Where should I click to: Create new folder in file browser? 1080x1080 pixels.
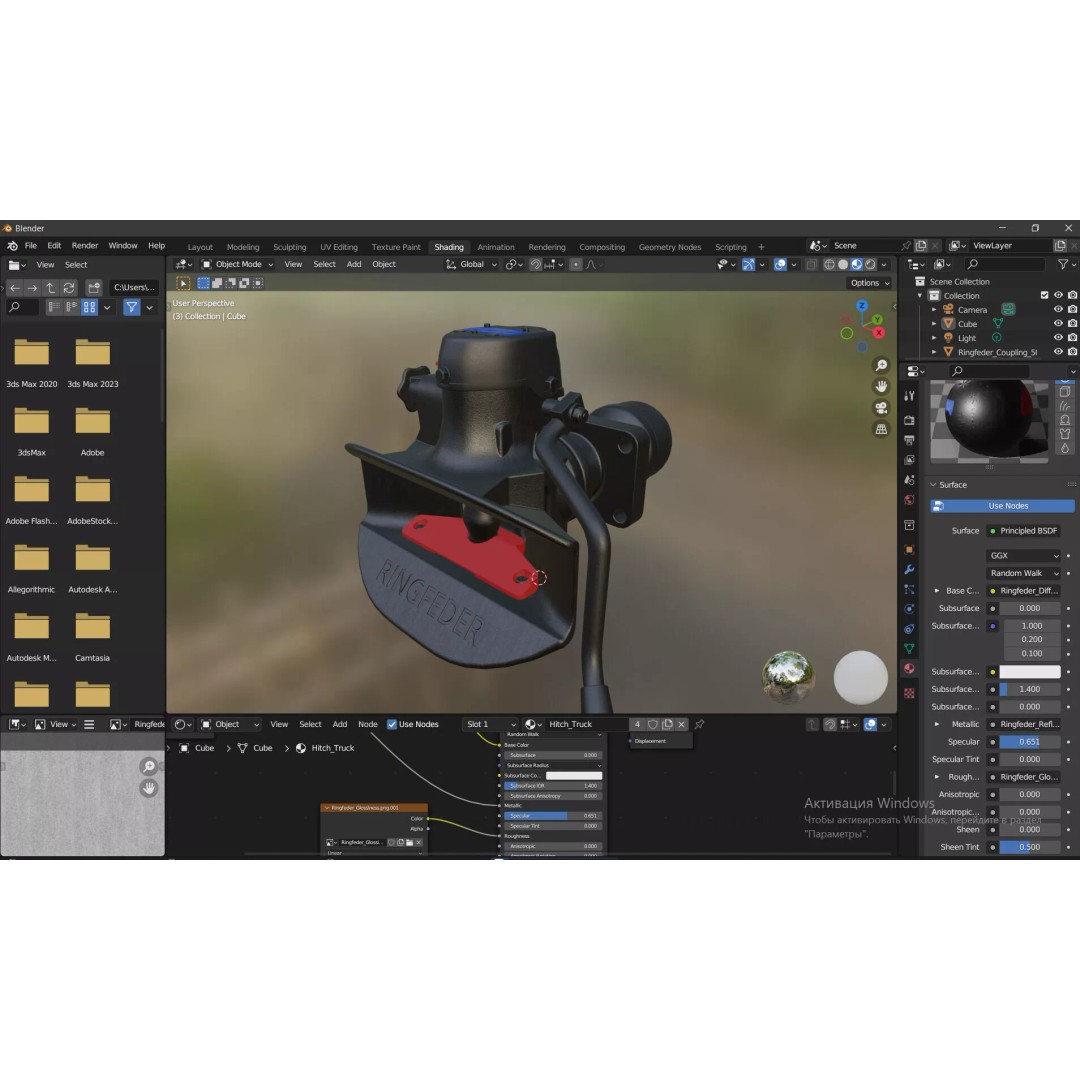click(x=94, y=287)
